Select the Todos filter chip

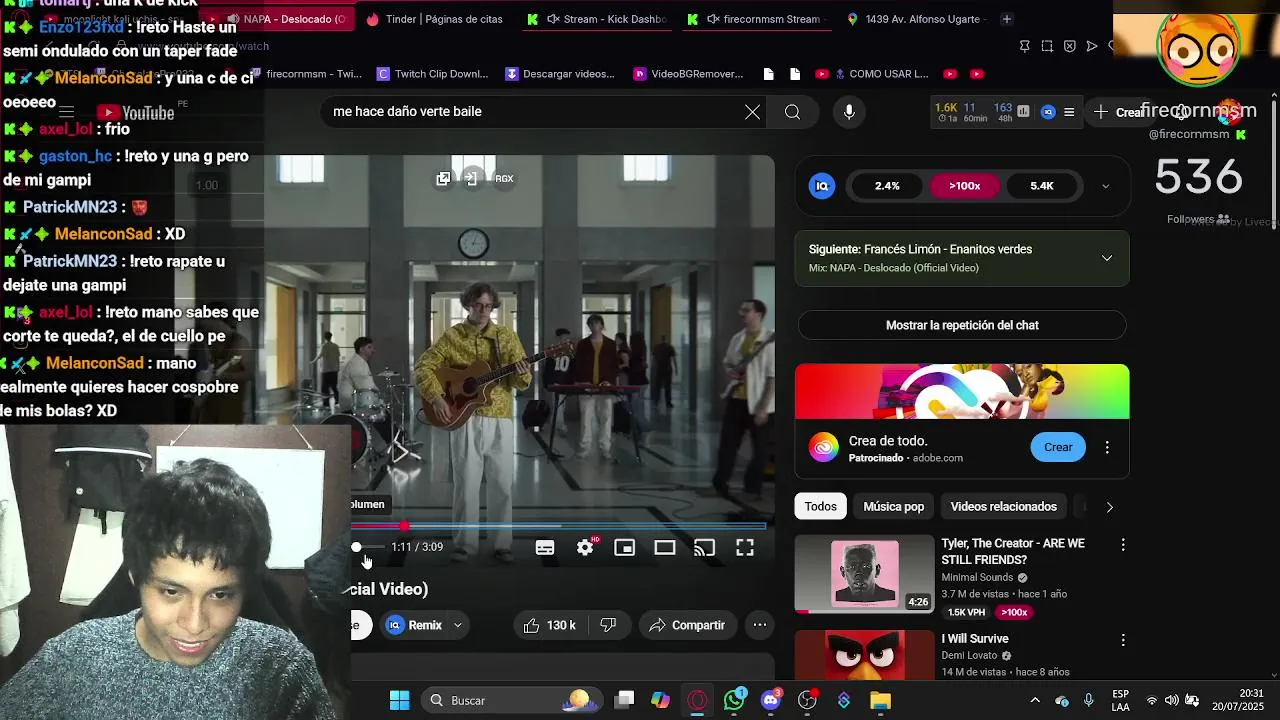pyautogui.click(x=821, y=507)
